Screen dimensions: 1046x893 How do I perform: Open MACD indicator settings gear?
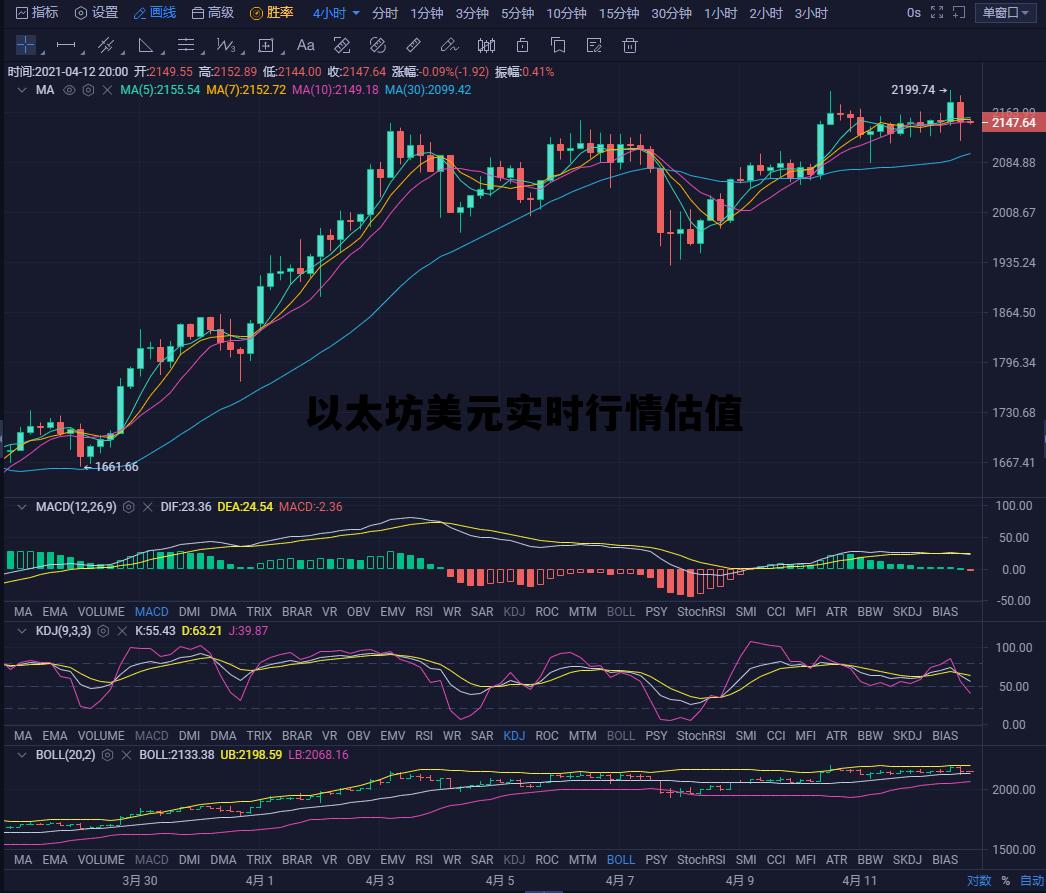128,507
